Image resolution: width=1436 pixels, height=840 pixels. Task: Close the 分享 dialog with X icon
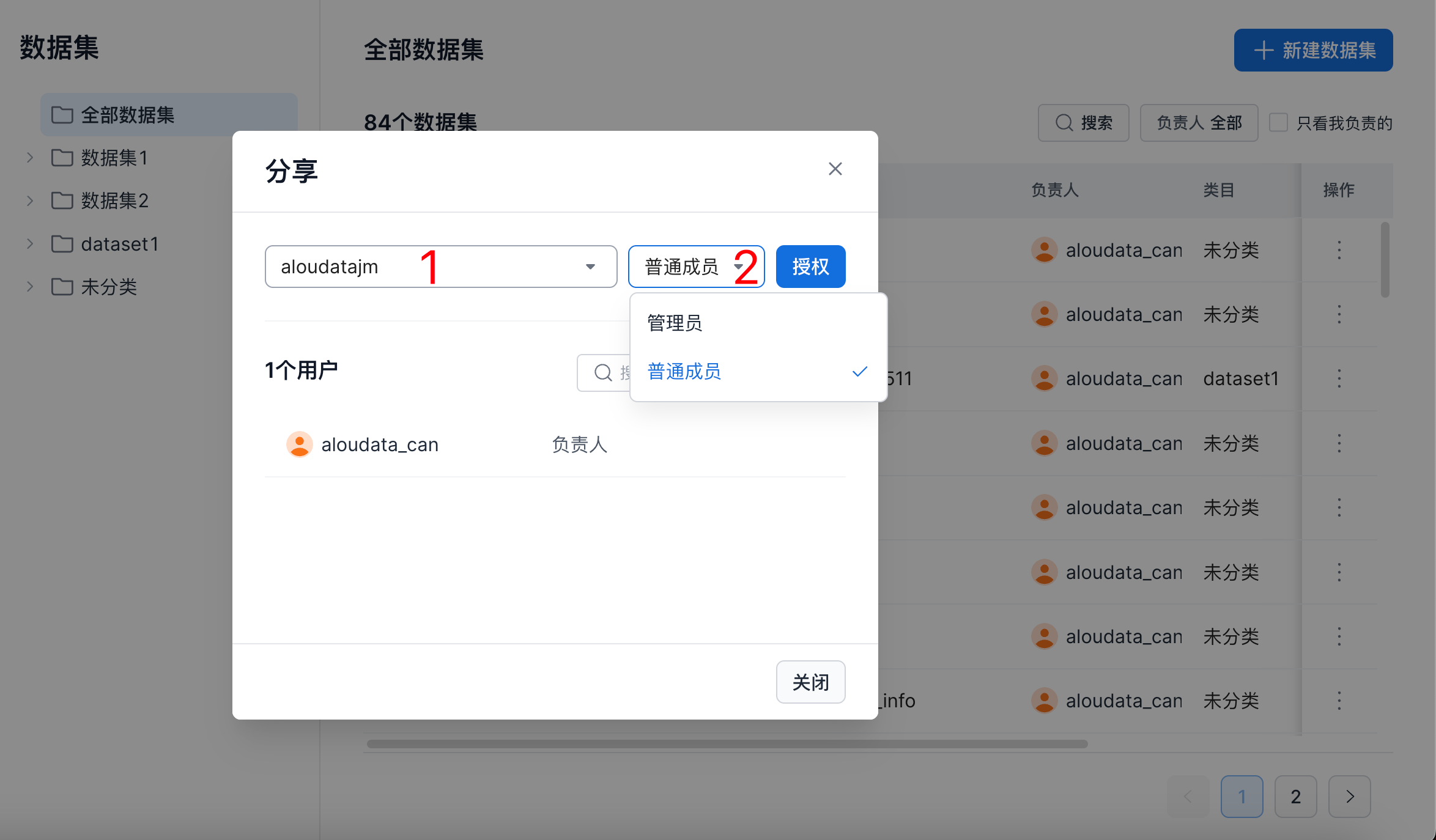click(x=835, y=169)
